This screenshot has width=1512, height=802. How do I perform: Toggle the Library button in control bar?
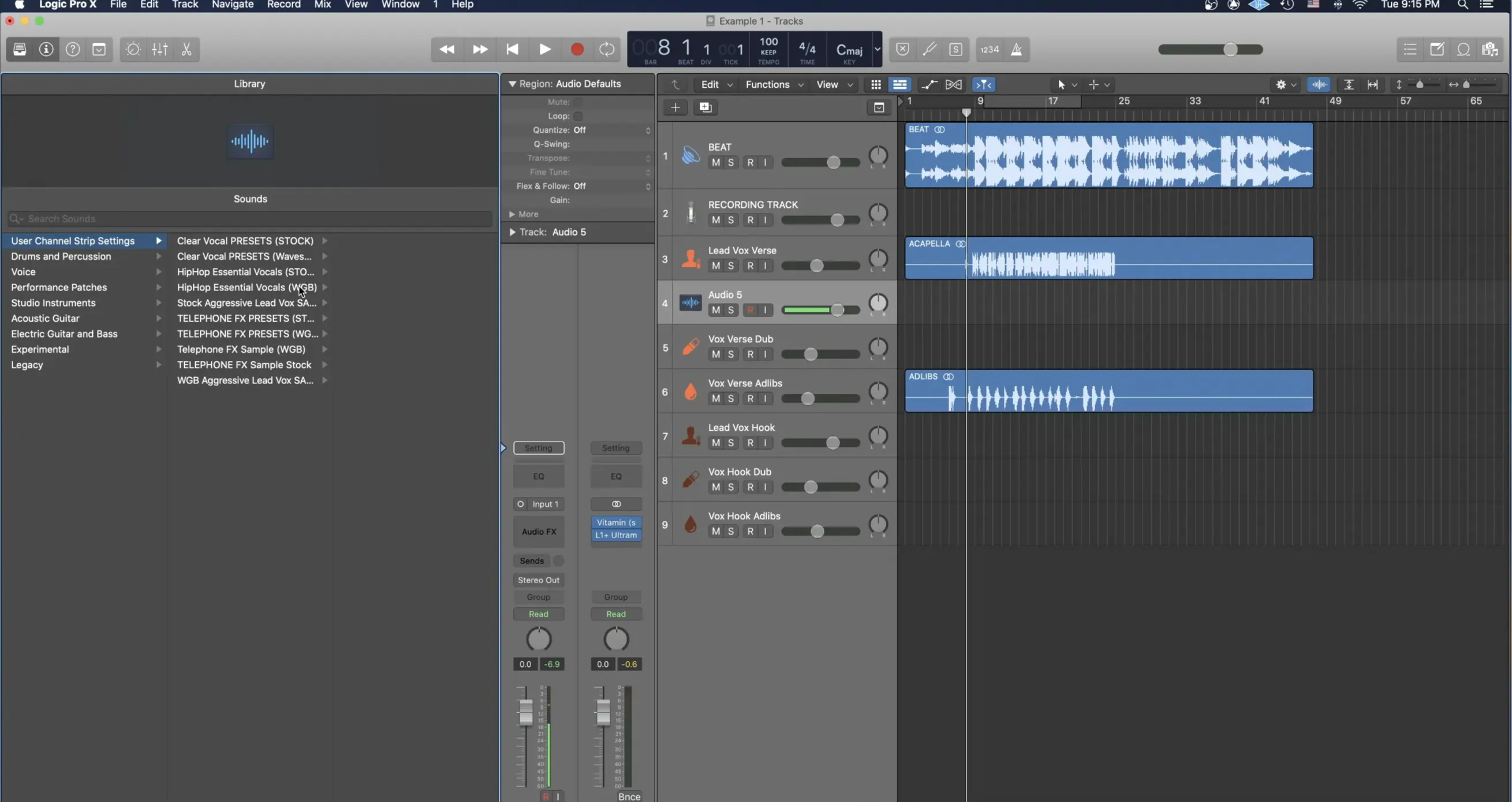tap(20, 49)
